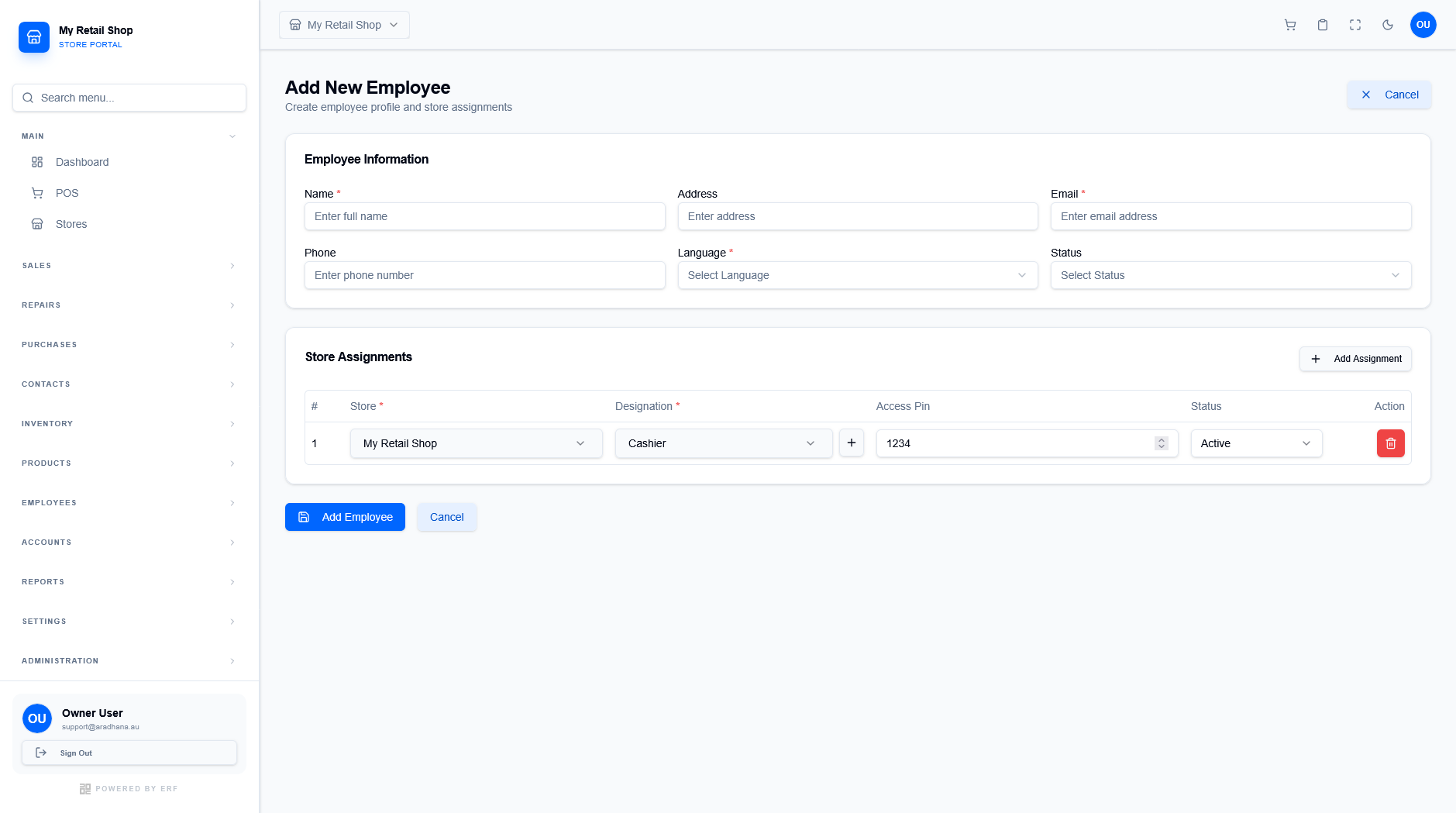The image size is (1456, 813).
Task: Click the Phone number input field
Action: 484,275
